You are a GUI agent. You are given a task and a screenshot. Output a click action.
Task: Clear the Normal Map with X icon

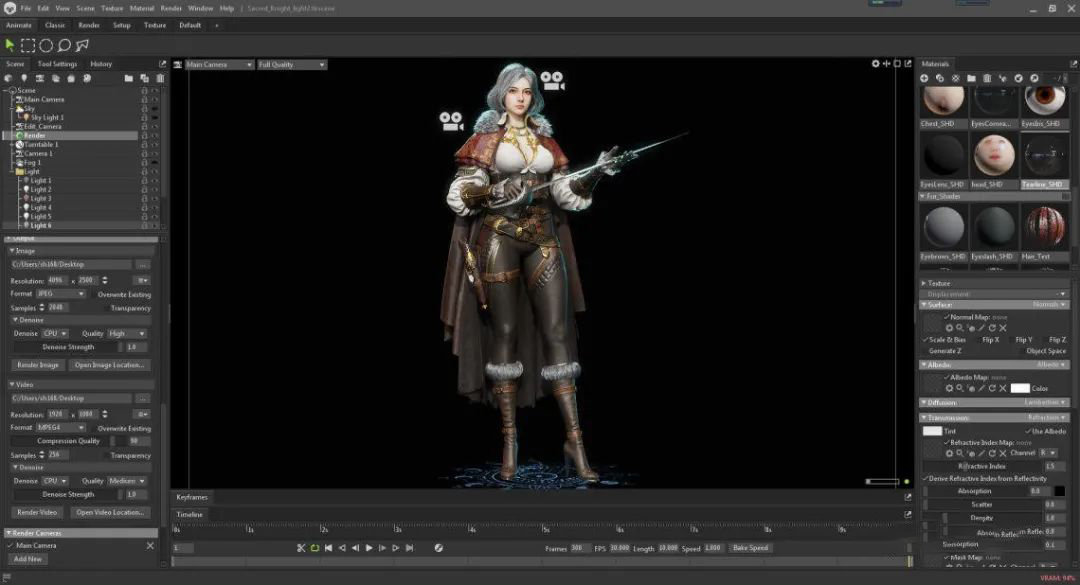(x=1003, y=328)
